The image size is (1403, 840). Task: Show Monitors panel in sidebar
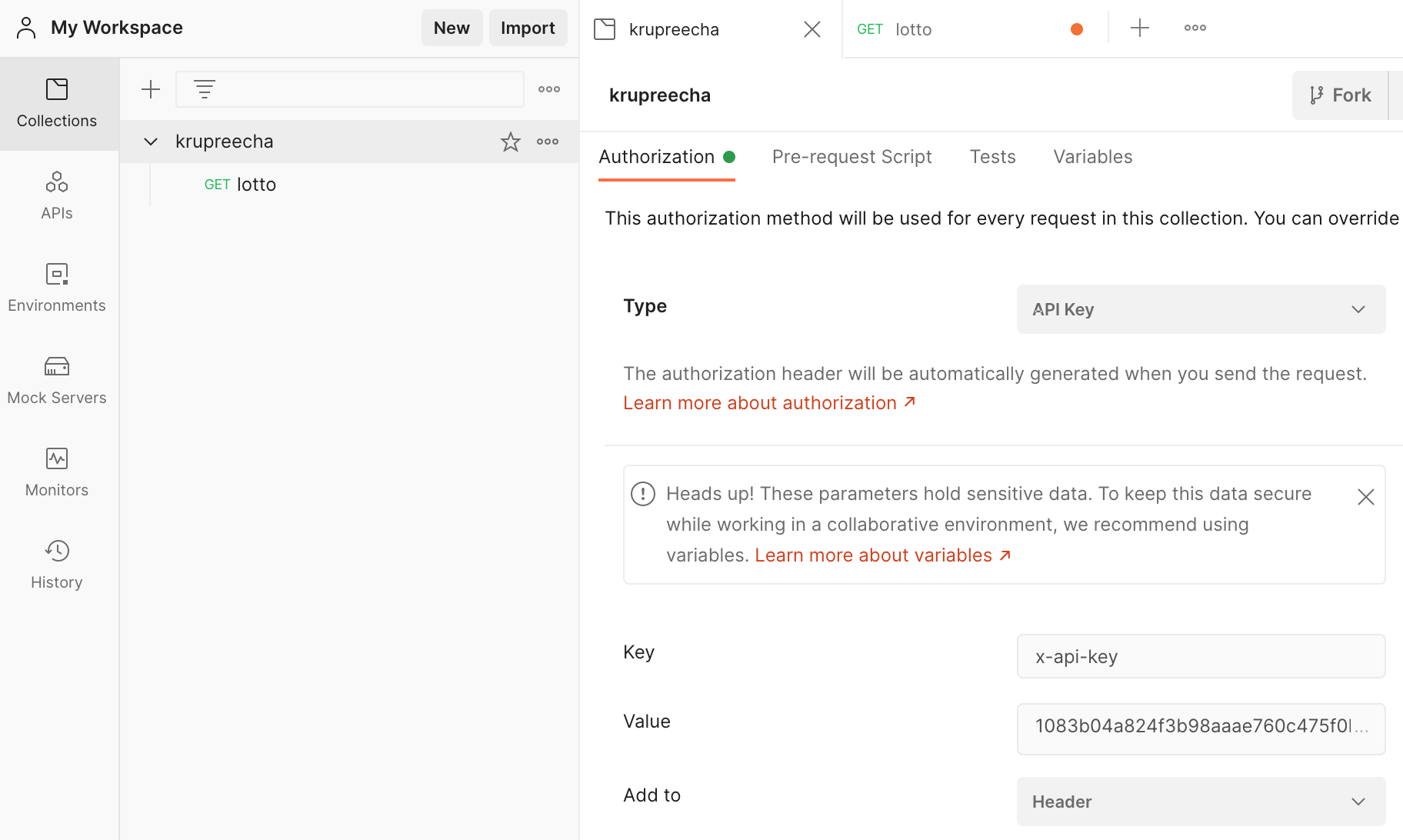[57, 472]
